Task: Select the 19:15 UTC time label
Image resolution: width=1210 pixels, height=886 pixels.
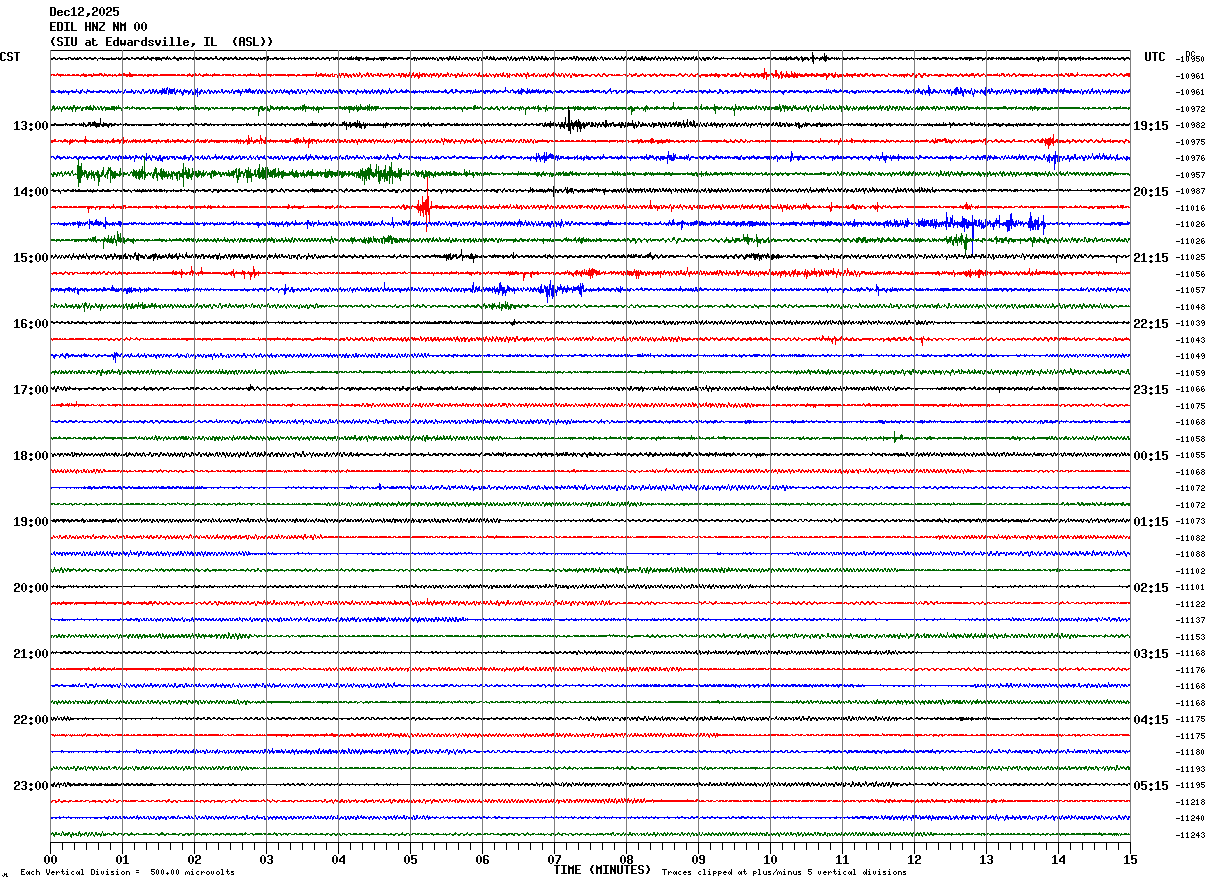Action: click(x=1150, y=126)
